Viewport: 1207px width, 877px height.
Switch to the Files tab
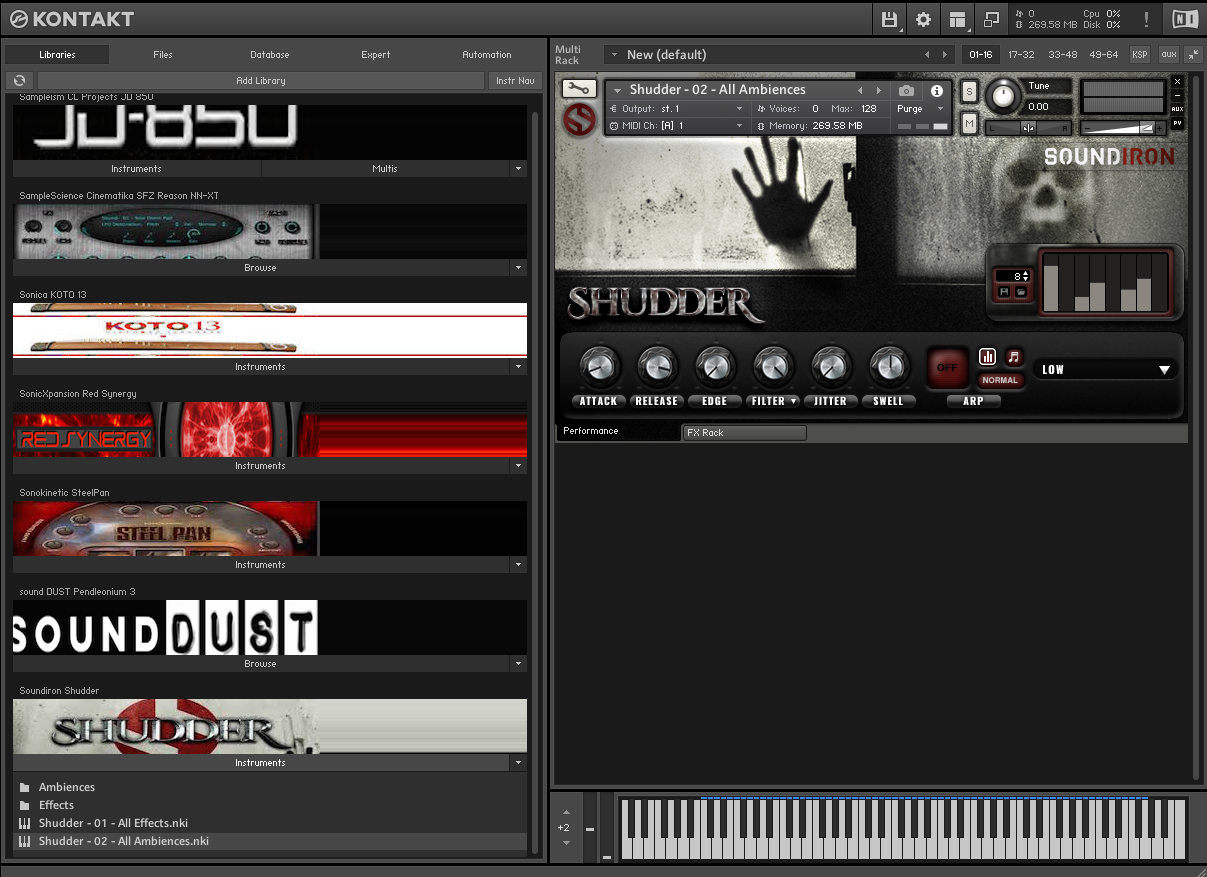click(163, 55)
